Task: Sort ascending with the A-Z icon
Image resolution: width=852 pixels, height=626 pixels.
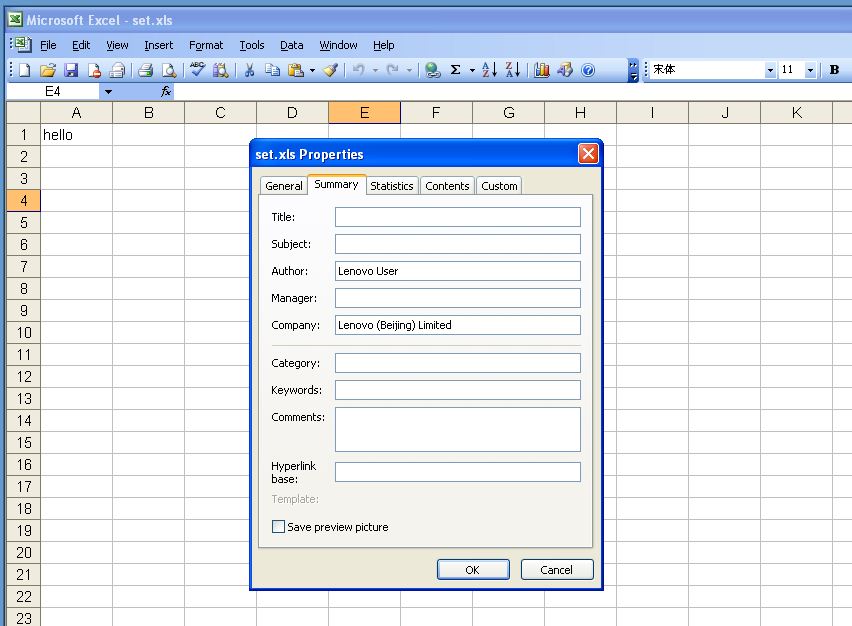Action: [x=490, y=70]
